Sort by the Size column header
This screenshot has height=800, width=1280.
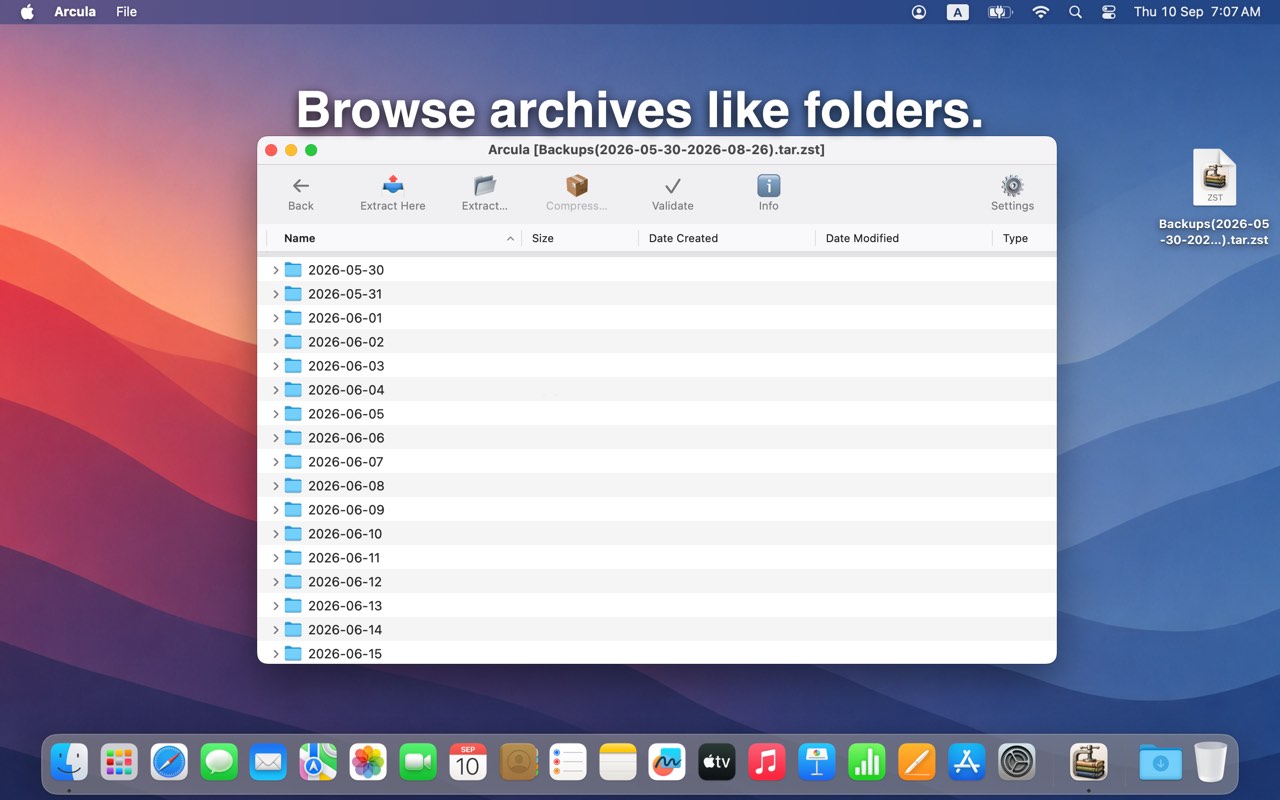[580, 238]
